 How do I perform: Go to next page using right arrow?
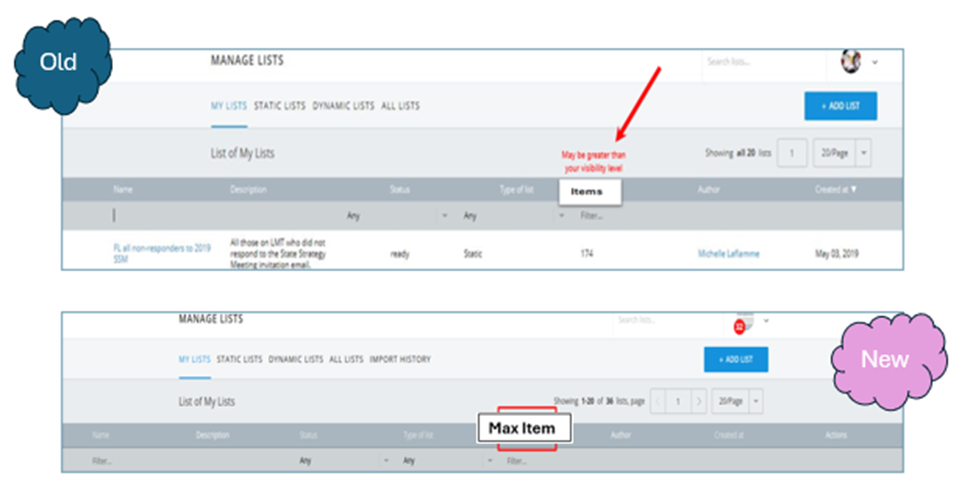click(699, 401)
